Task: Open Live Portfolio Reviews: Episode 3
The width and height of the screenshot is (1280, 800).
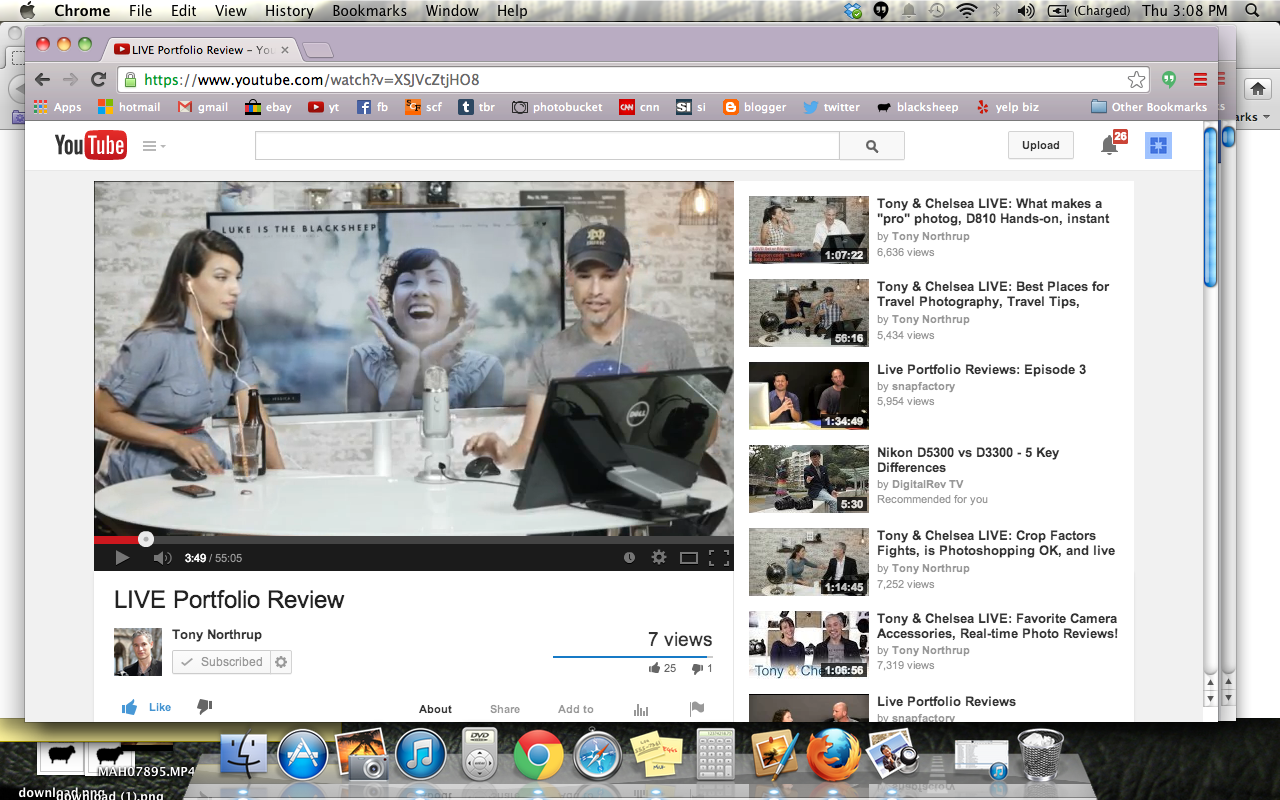Action: (x=981, y=369)
